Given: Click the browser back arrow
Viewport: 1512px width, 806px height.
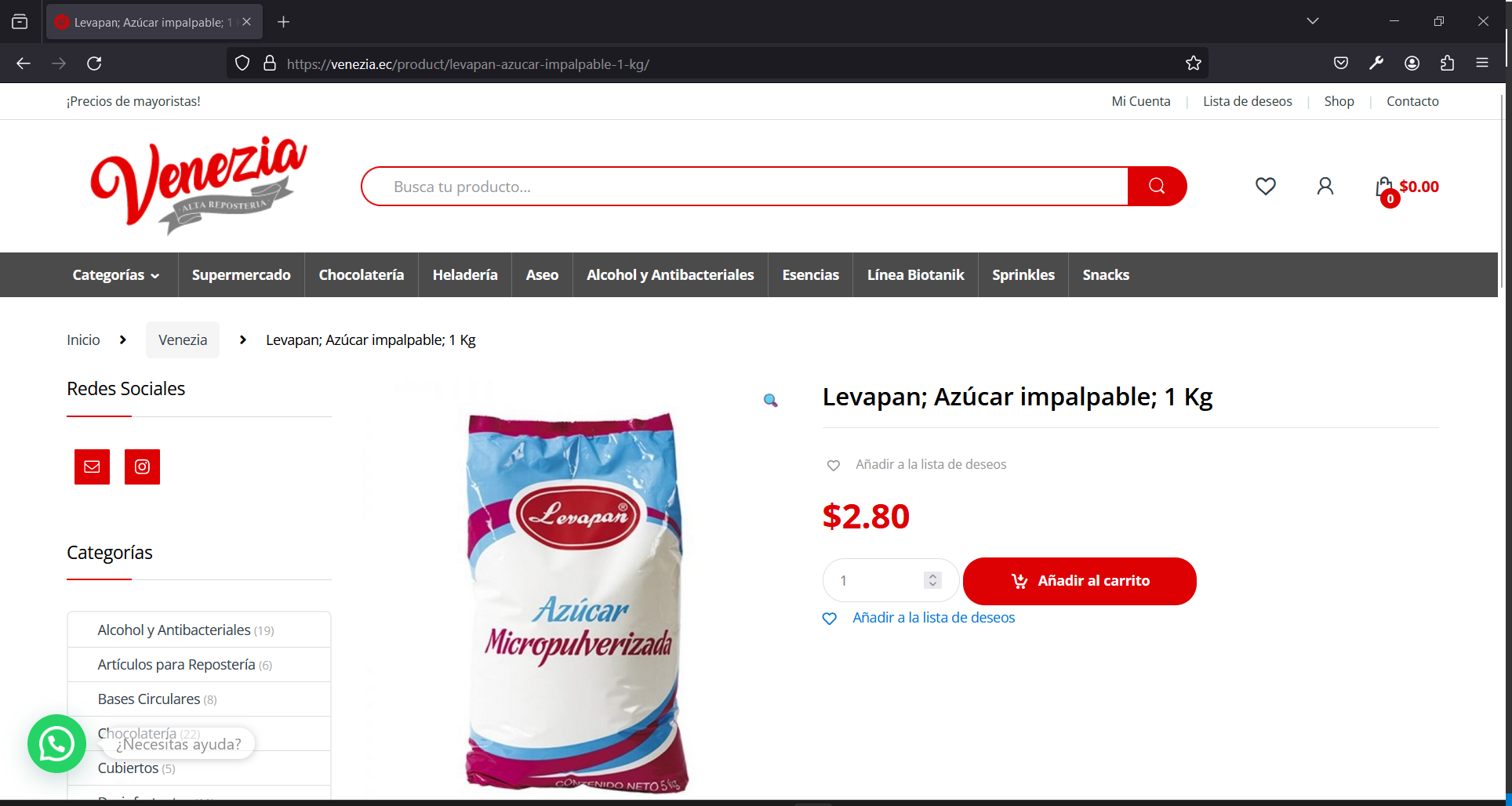Looking at the screenshot, I should (x=24, y=64).
